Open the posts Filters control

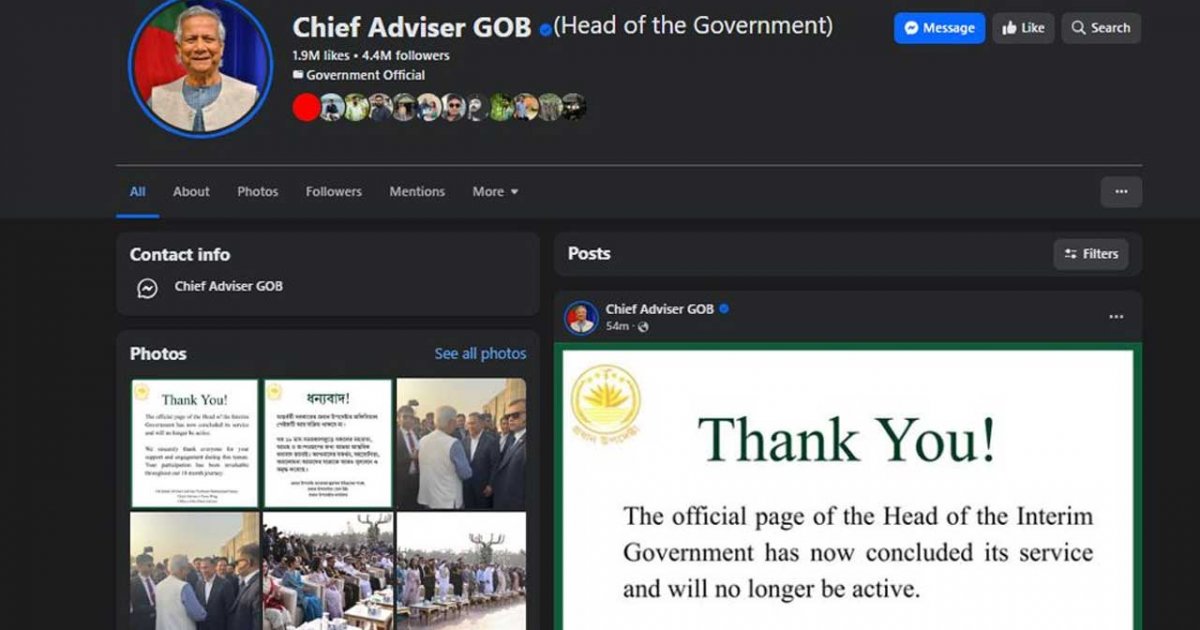tap(1091, 254)
